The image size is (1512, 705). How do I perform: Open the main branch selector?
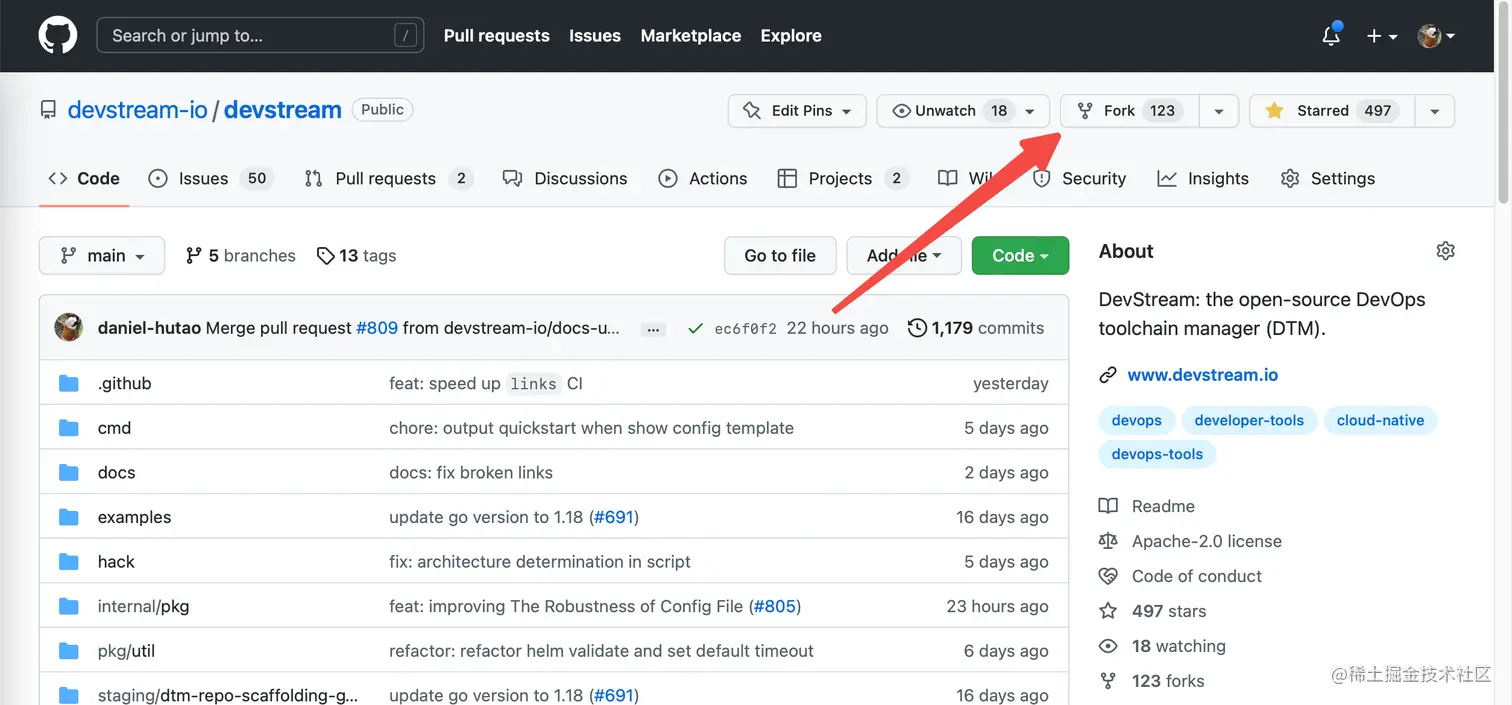click(102, 256)
